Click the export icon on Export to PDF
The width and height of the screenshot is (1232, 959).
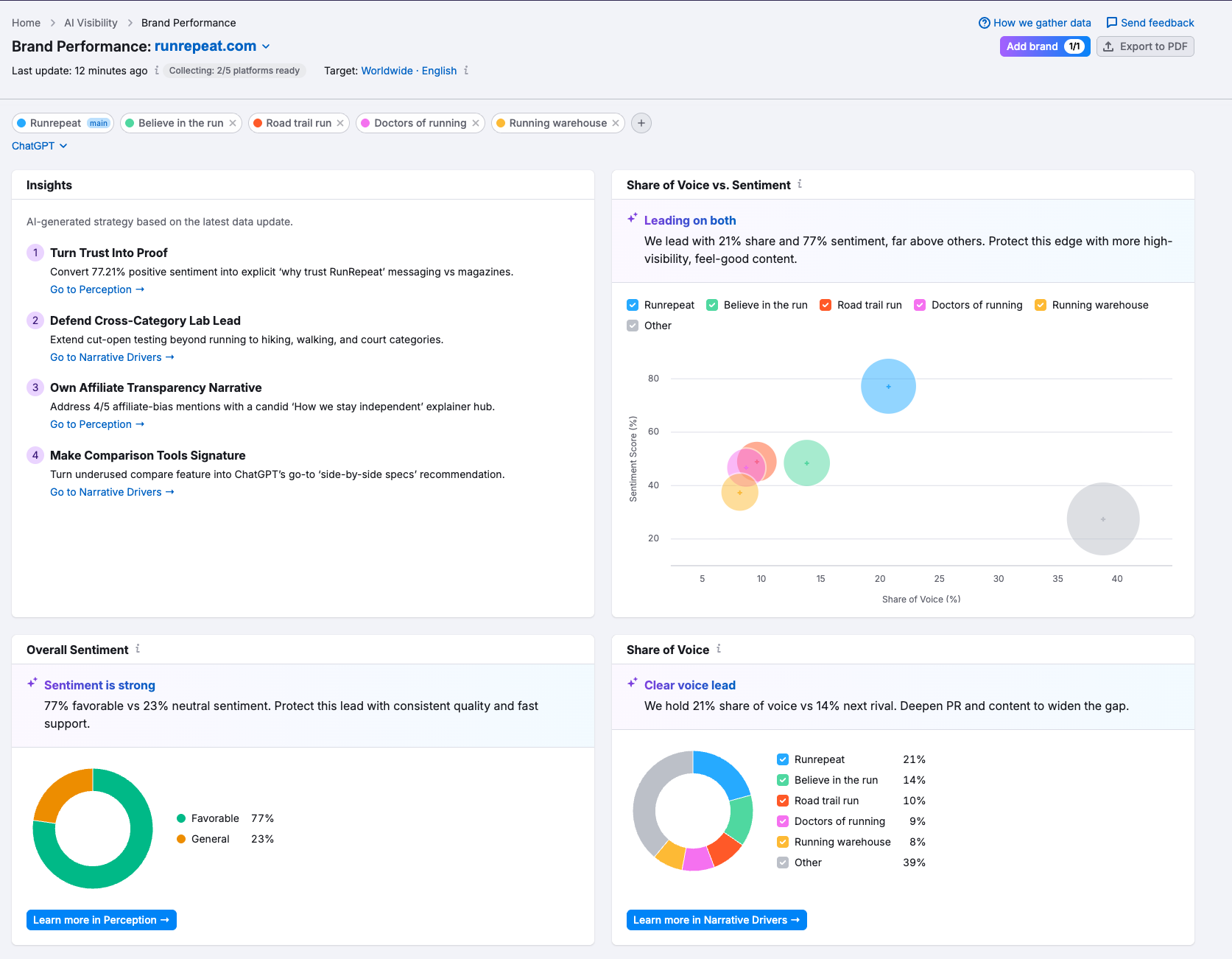pos(1109,46)
